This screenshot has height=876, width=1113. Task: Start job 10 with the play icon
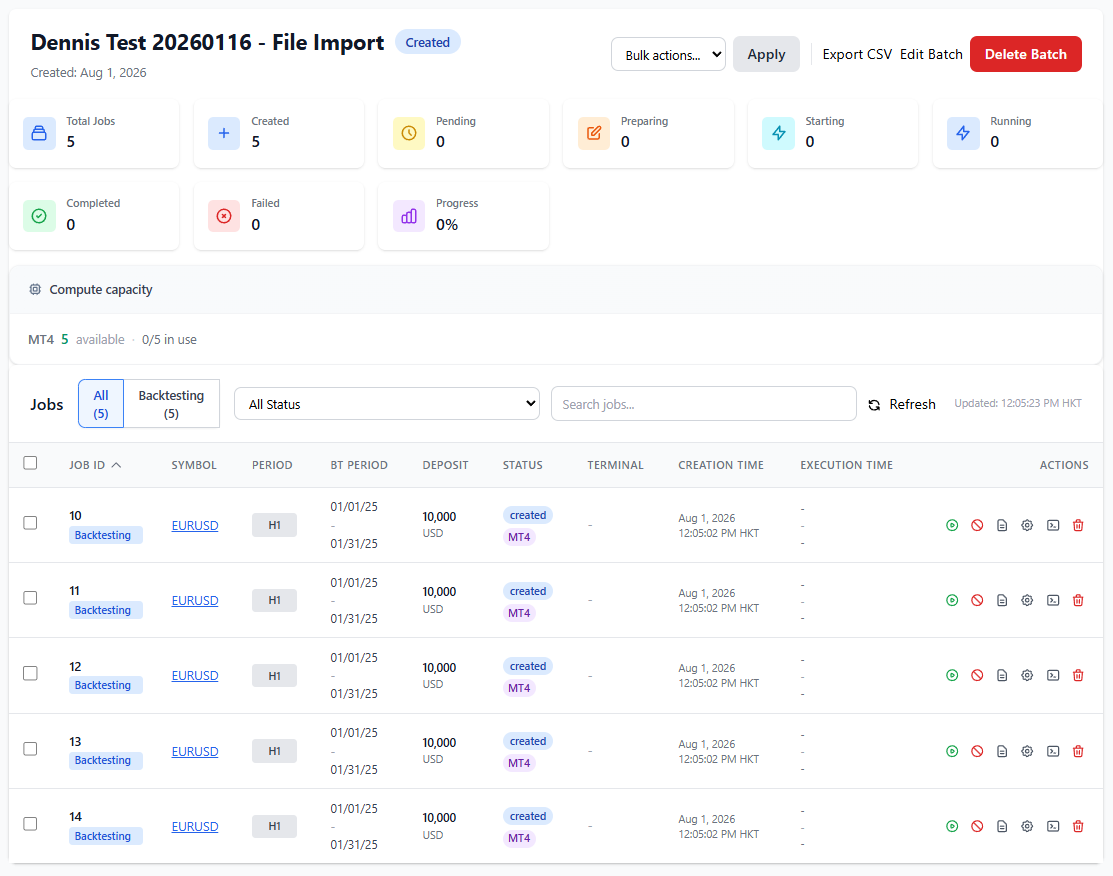point(952,525)
